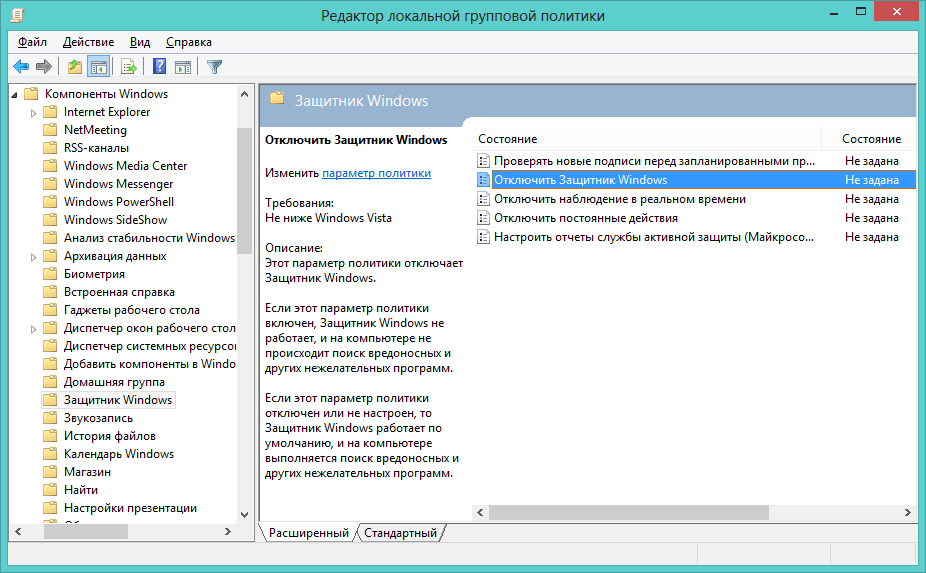Select the Настройки презентации folder

(x=130, y=508)
